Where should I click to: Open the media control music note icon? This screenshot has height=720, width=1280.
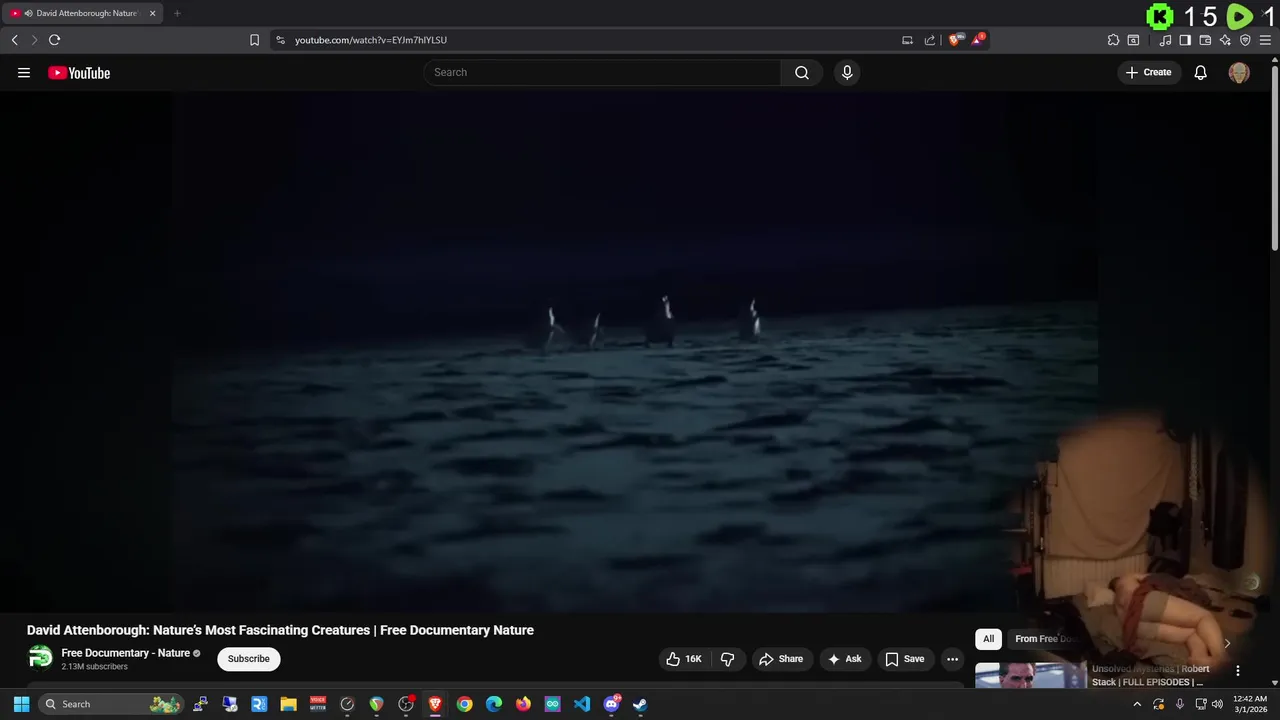pyautogui.click(x=1165, y=40)
